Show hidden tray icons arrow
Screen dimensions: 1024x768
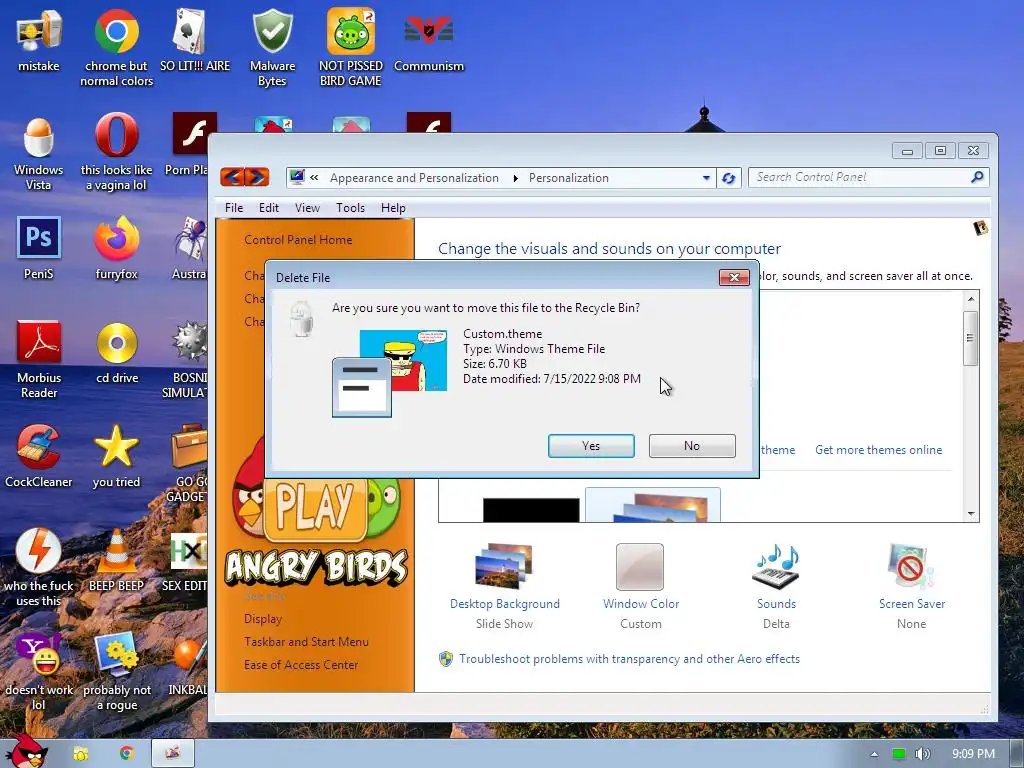coord(874,754)
